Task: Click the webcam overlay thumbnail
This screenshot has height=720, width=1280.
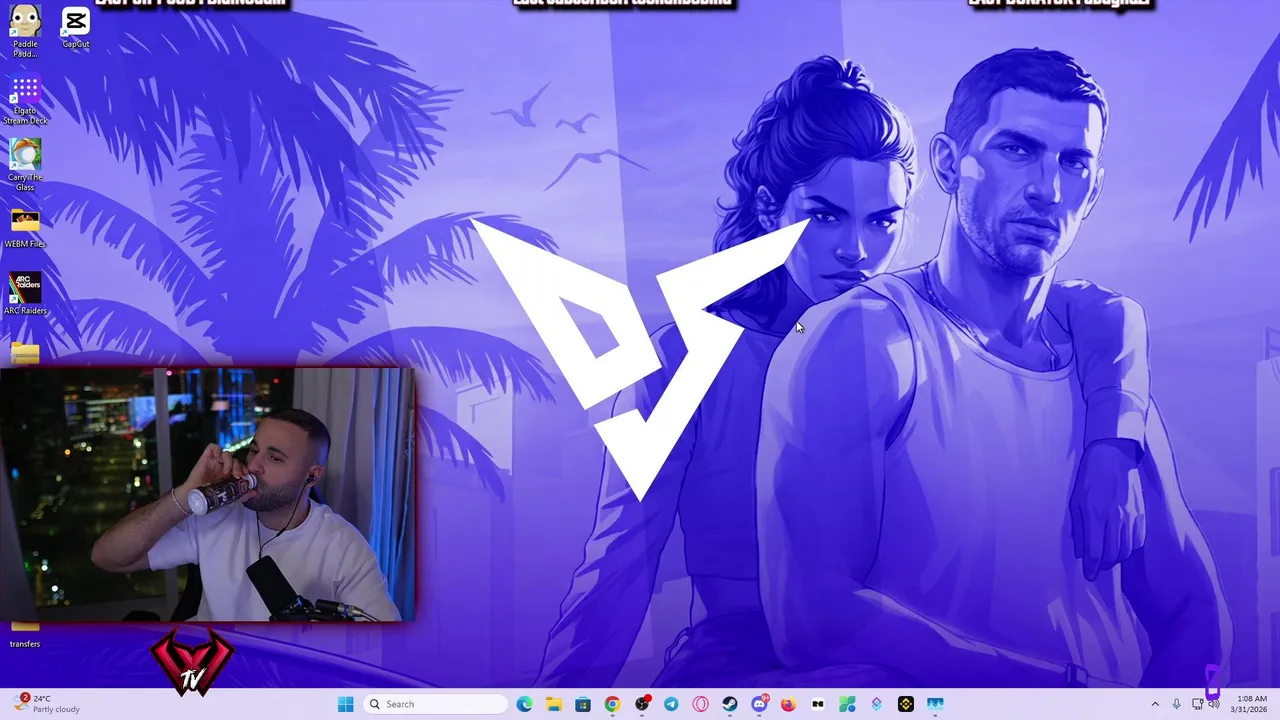Action: pyautogui.click(x=207, y=494)
